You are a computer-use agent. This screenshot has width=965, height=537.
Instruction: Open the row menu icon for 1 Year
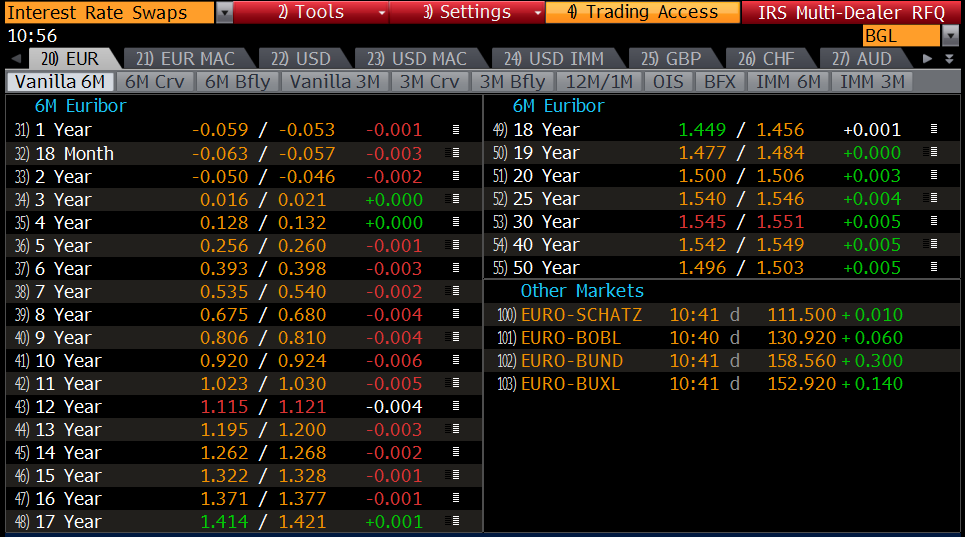[456, 130]
